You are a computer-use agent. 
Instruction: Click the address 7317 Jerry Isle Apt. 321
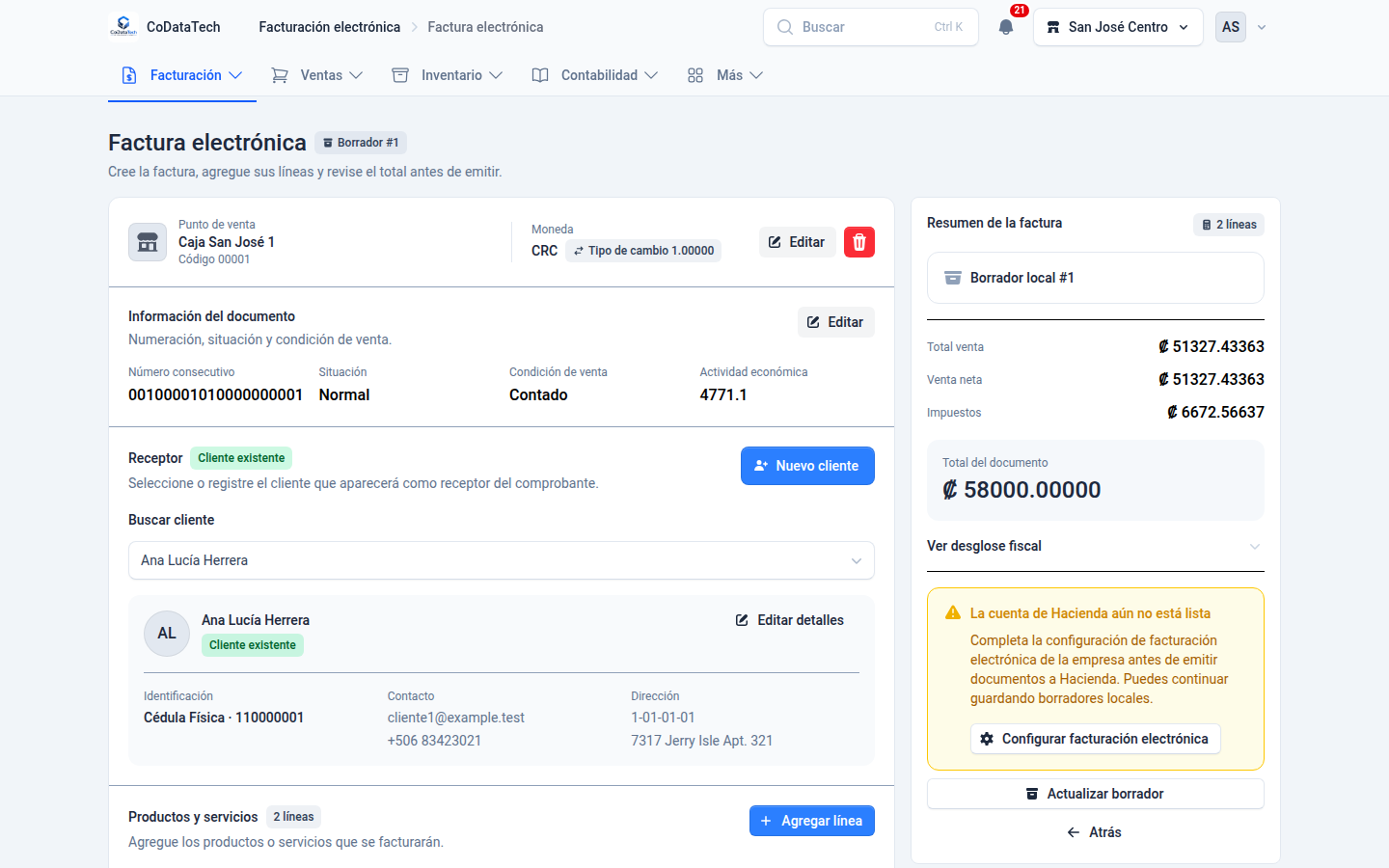[702, 741]
